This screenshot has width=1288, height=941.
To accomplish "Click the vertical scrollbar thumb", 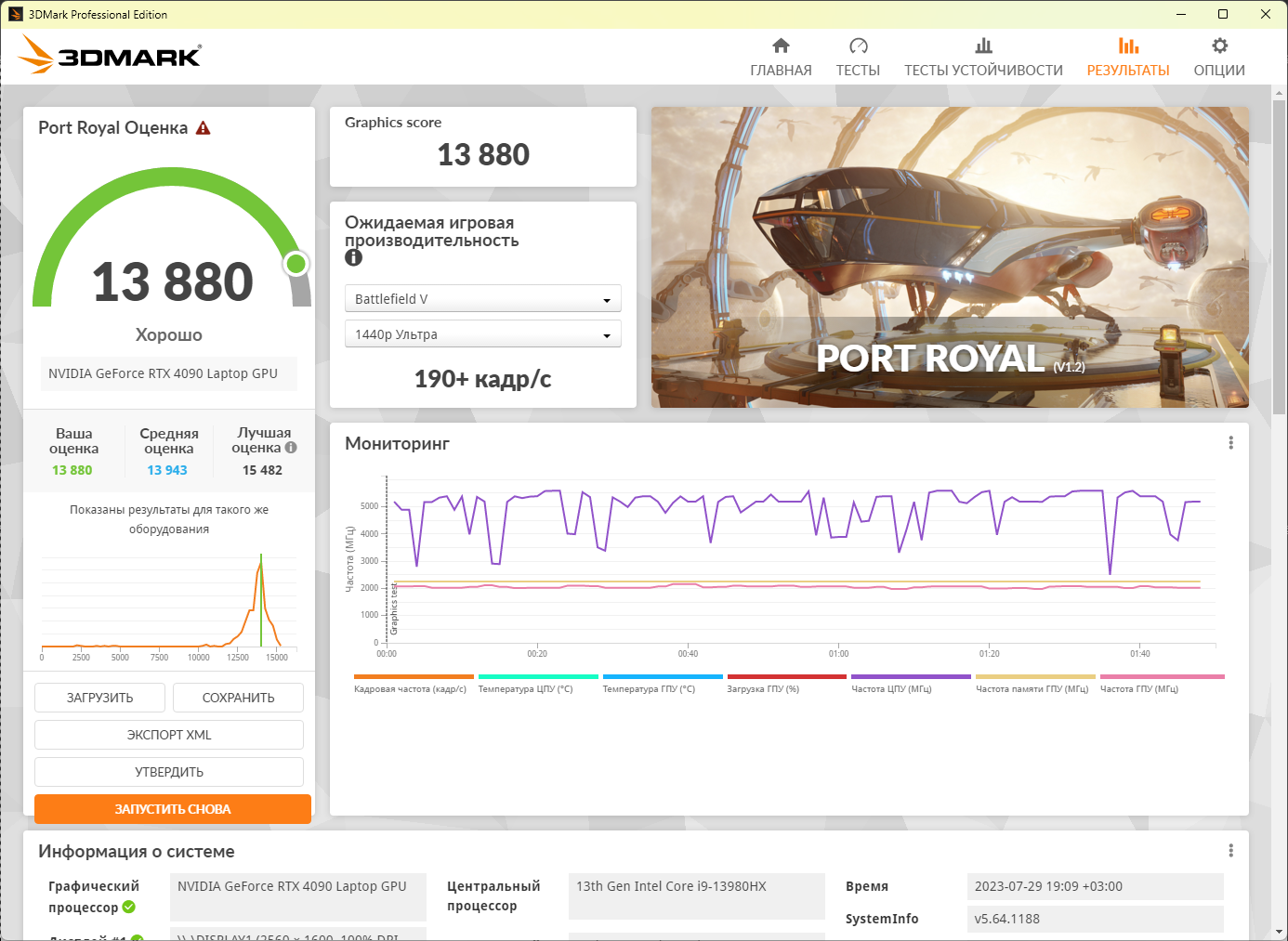I will pyautogui.click(x=1280, y=258).
